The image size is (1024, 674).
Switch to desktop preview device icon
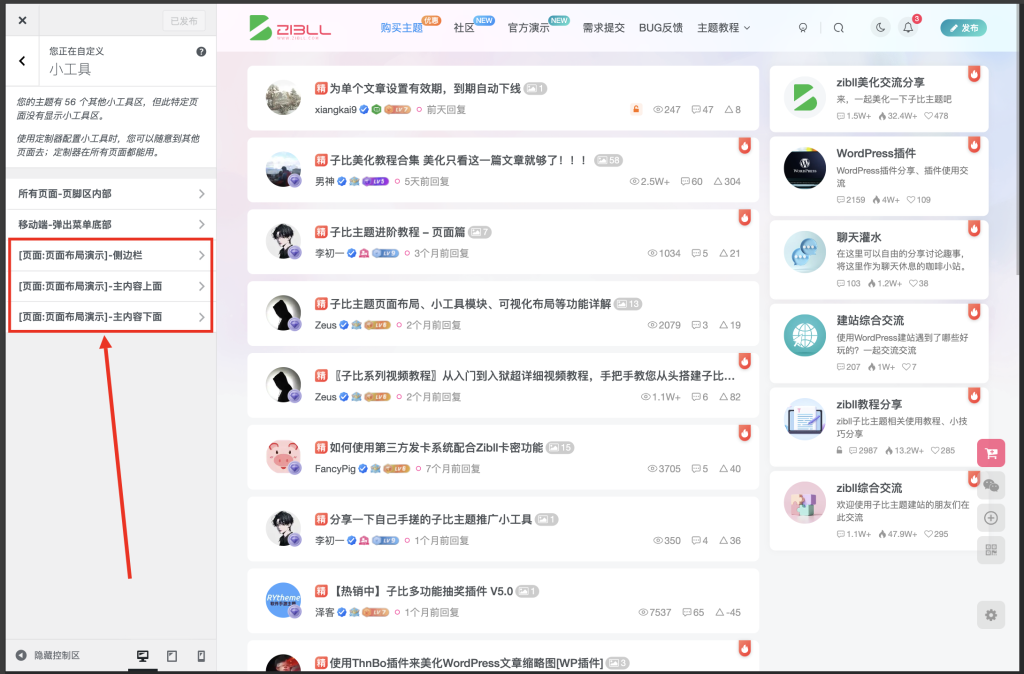[x=142, y=656]
